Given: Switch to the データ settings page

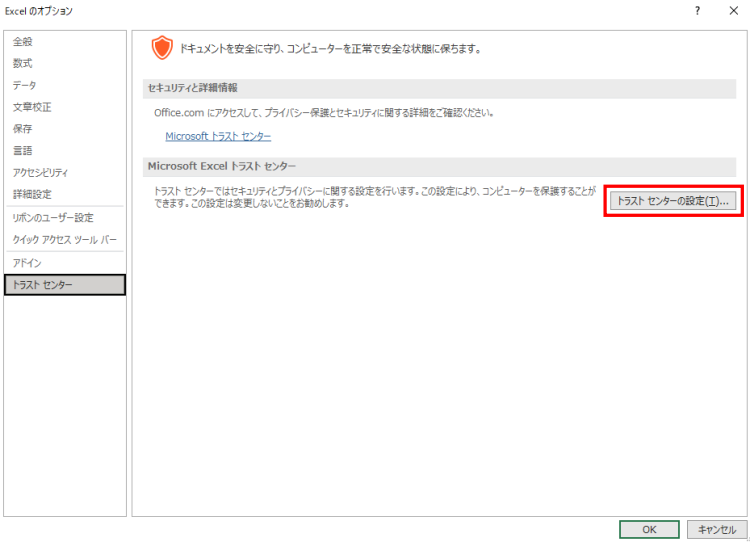Looking at the screenshot, I should (25, 85).
